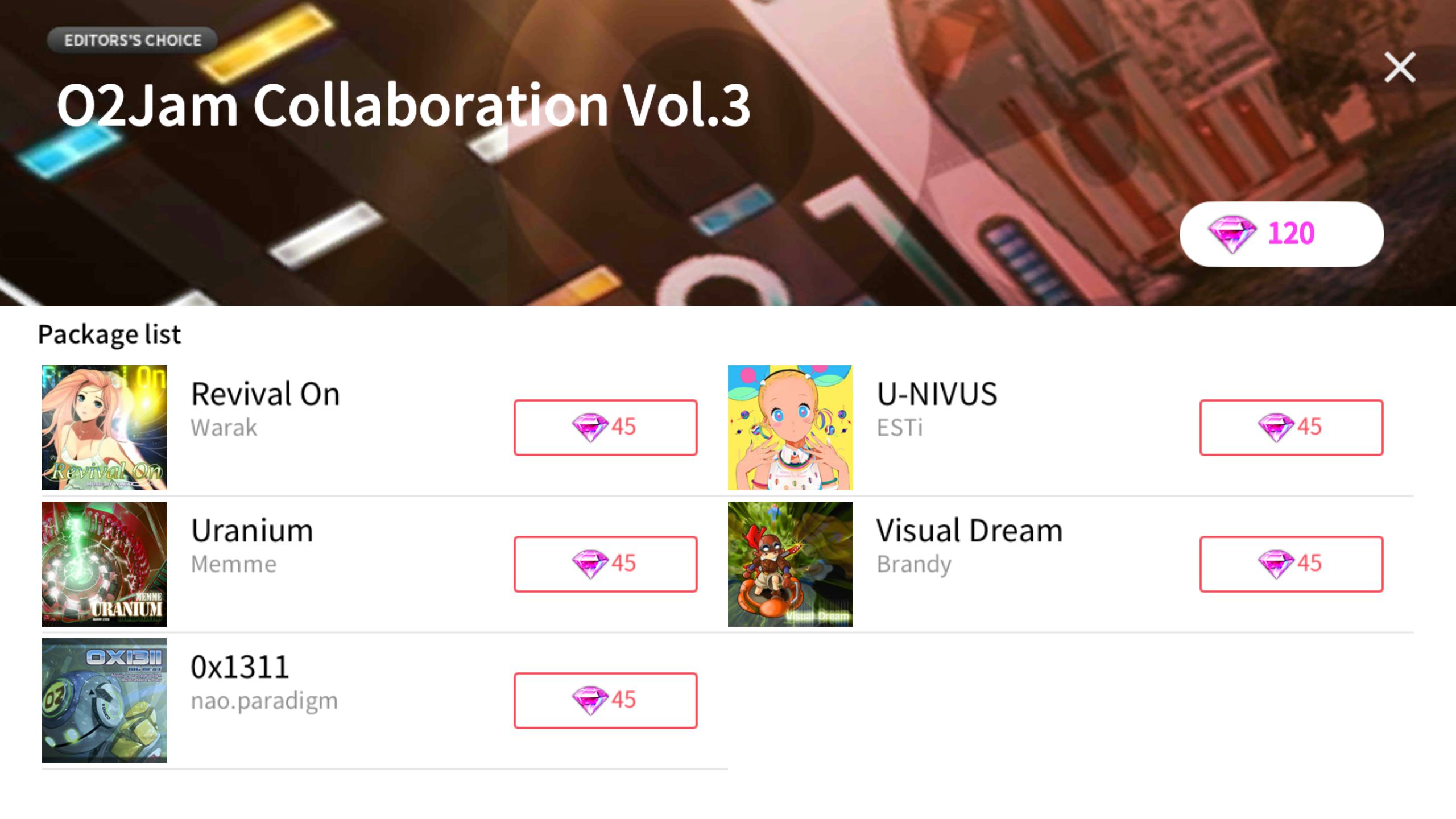
Task: Purchase 0x1311 for 45 gems
Action: point(605,700)
